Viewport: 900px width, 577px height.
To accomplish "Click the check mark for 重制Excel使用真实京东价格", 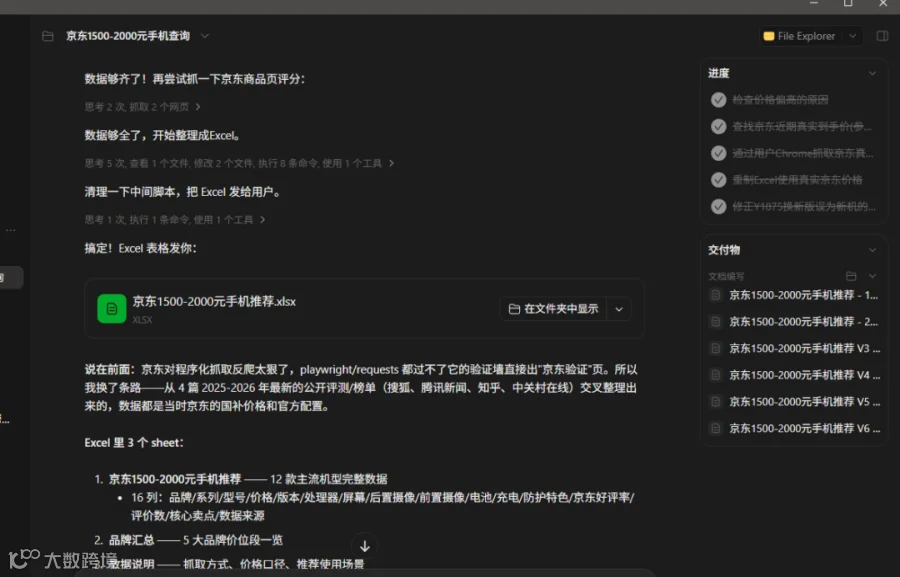I will pyautogui.click(x=719, y=180).
